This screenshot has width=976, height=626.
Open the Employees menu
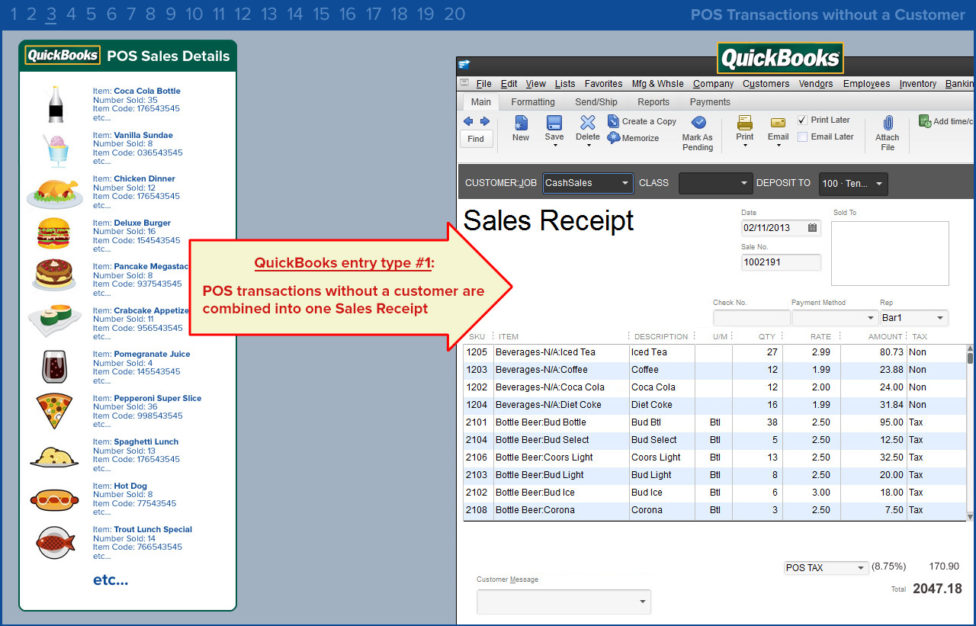[866, 83]
